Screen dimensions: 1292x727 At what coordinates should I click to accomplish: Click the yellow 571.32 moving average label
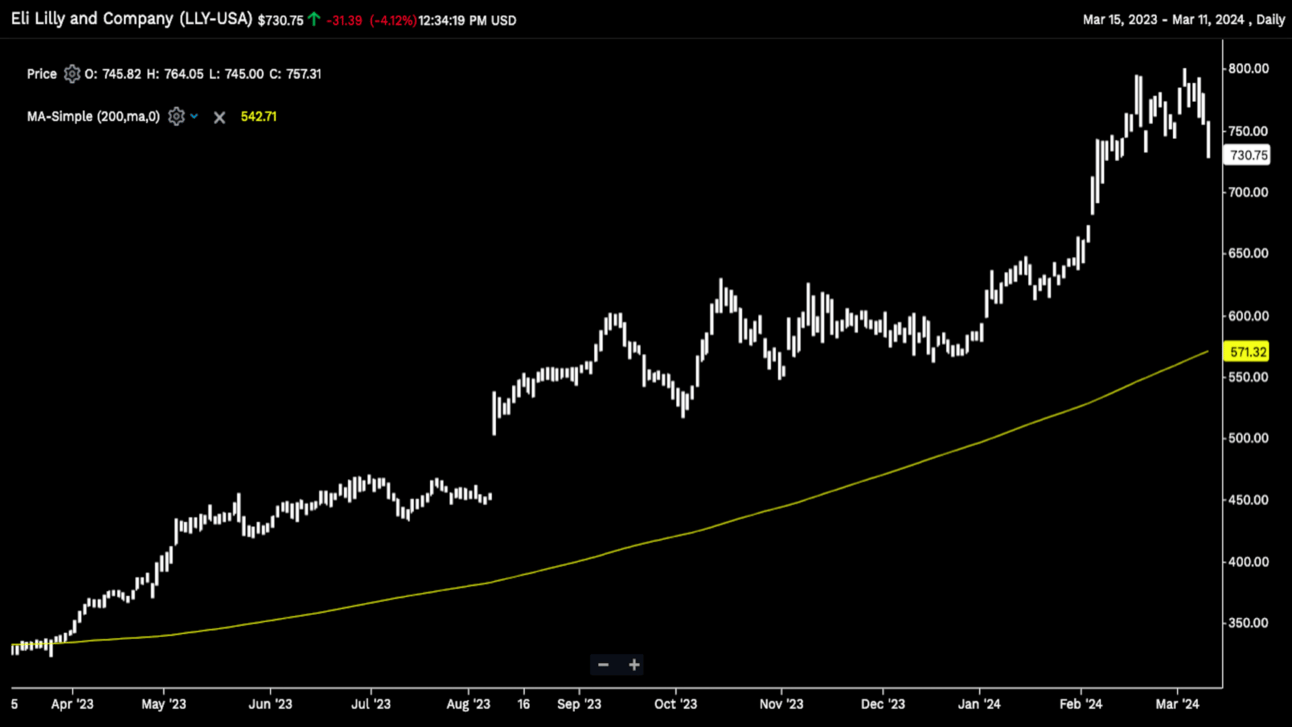coord(1248,352)
